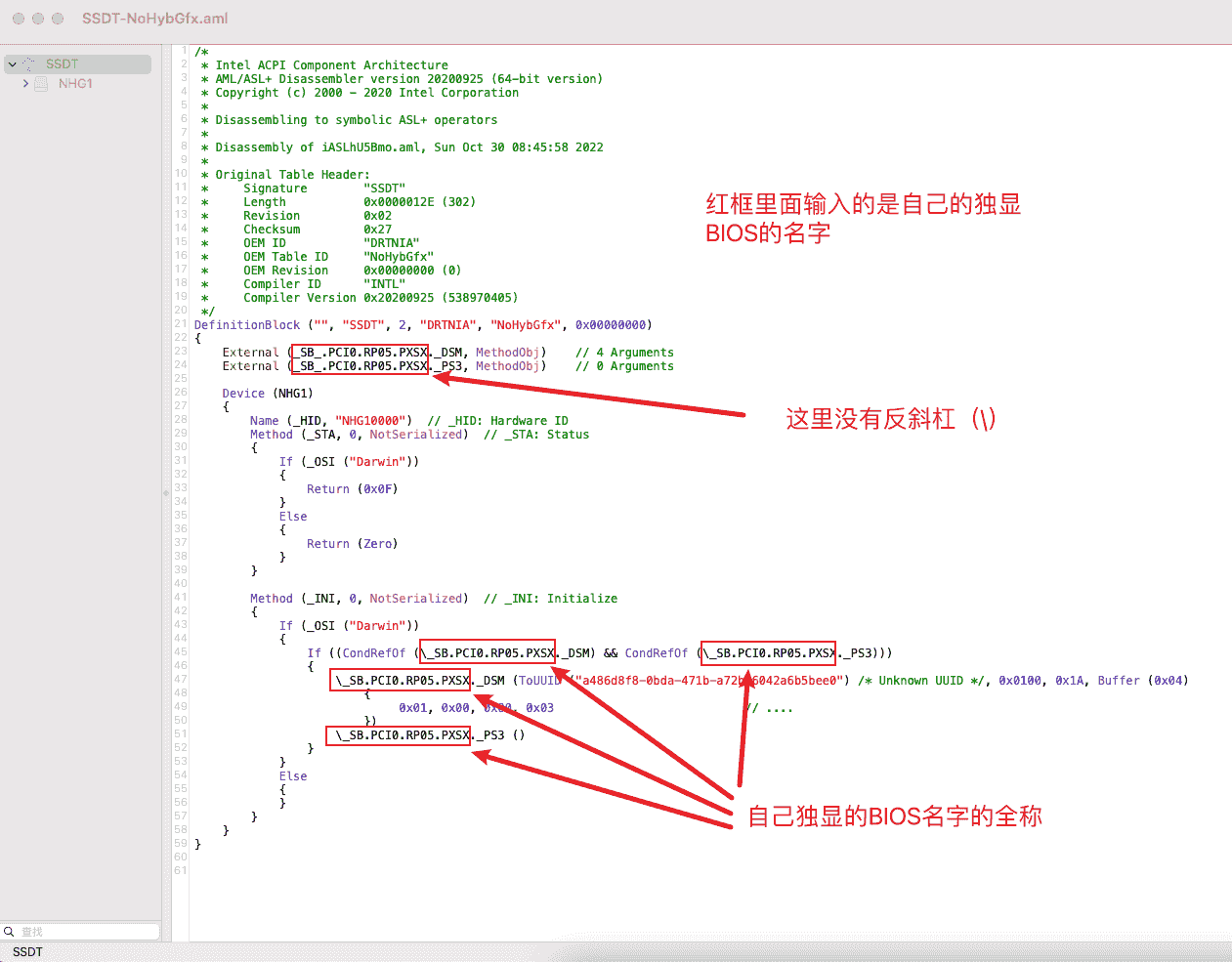Minimize the document window
1232x962 pixels.
tap(38, 19)
